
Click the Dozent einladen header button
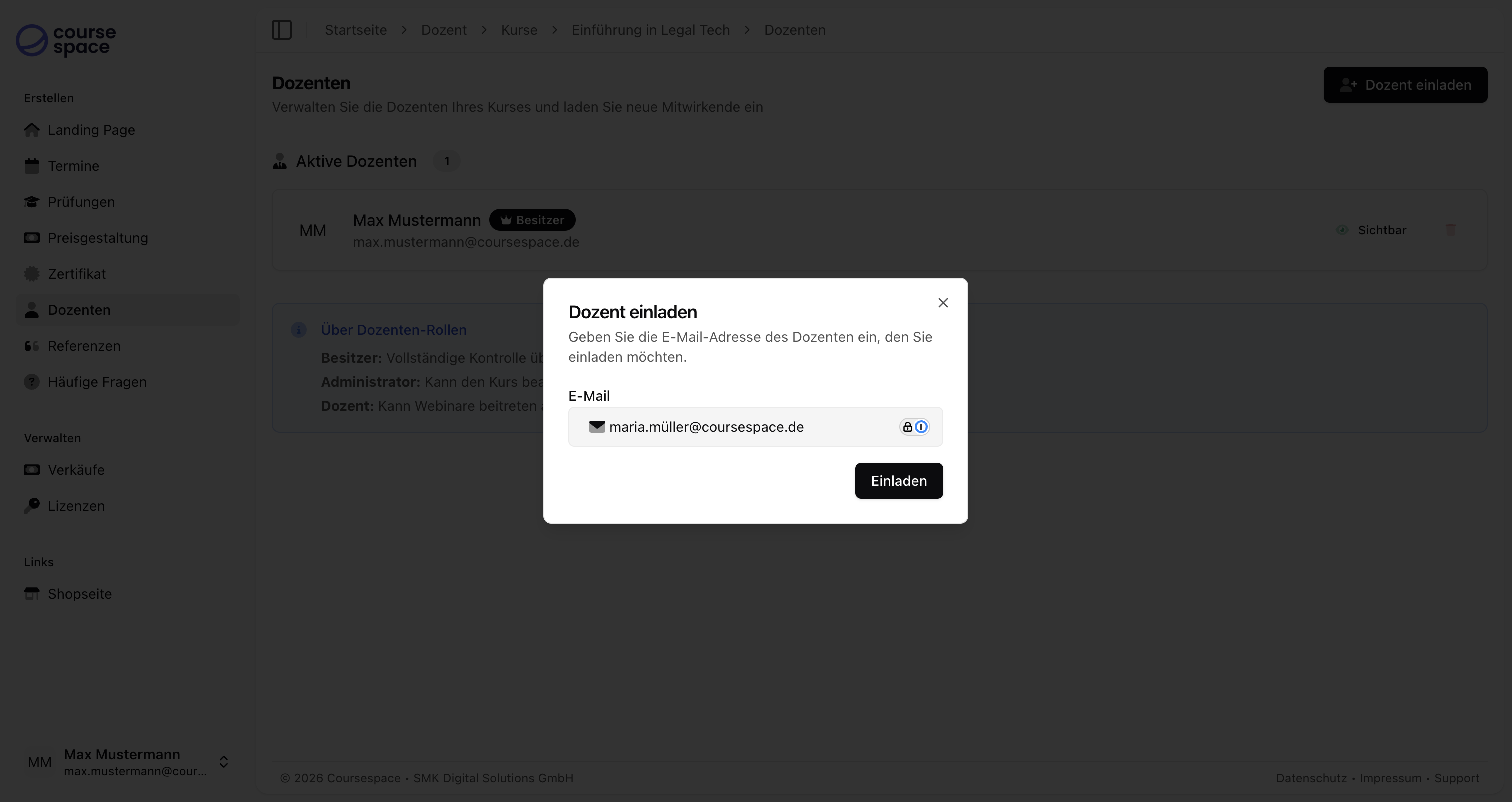(x=1405, y=85)
